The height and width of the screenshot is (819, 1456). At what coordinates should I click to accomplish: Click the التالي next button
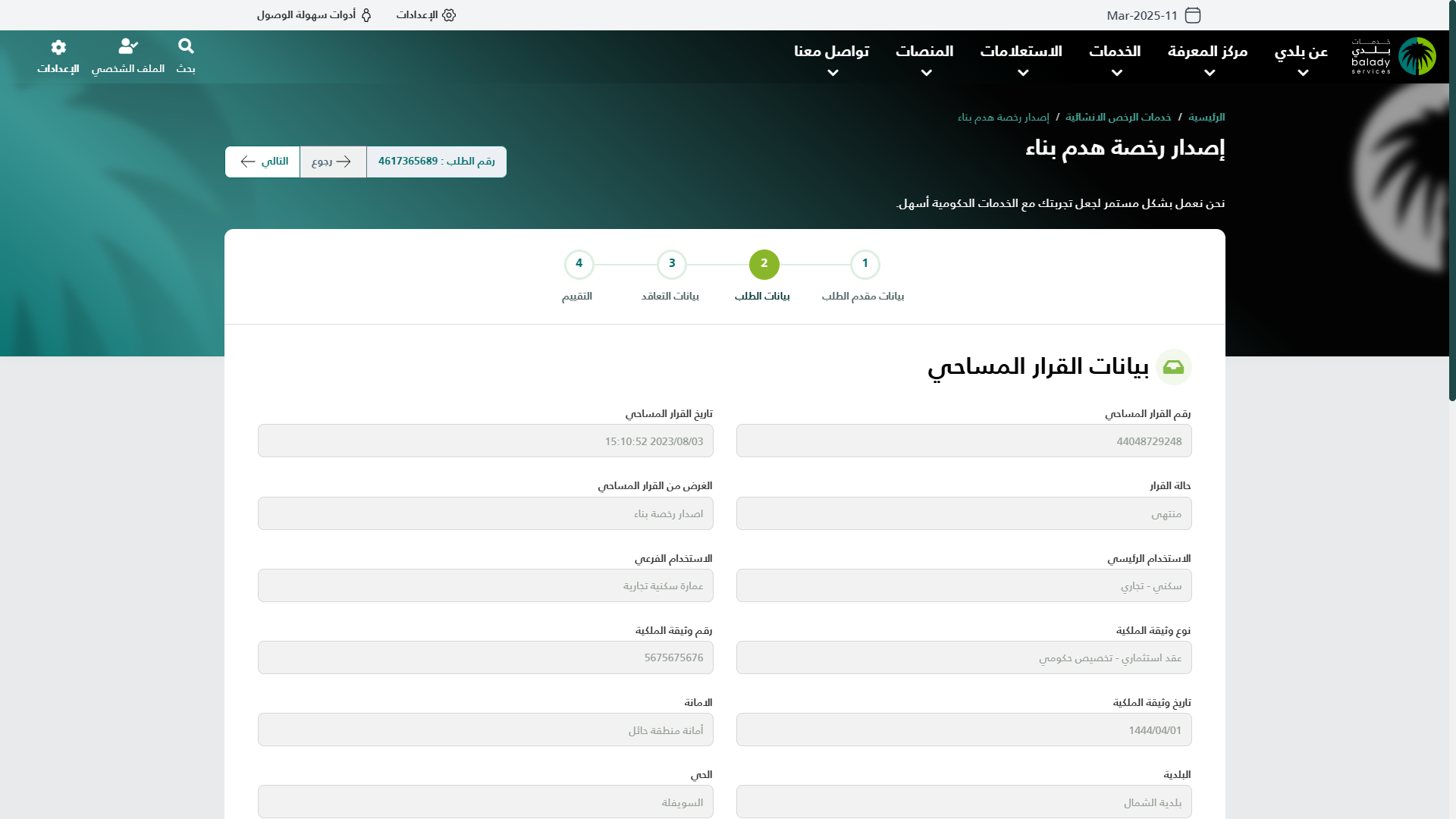(263, 162)
